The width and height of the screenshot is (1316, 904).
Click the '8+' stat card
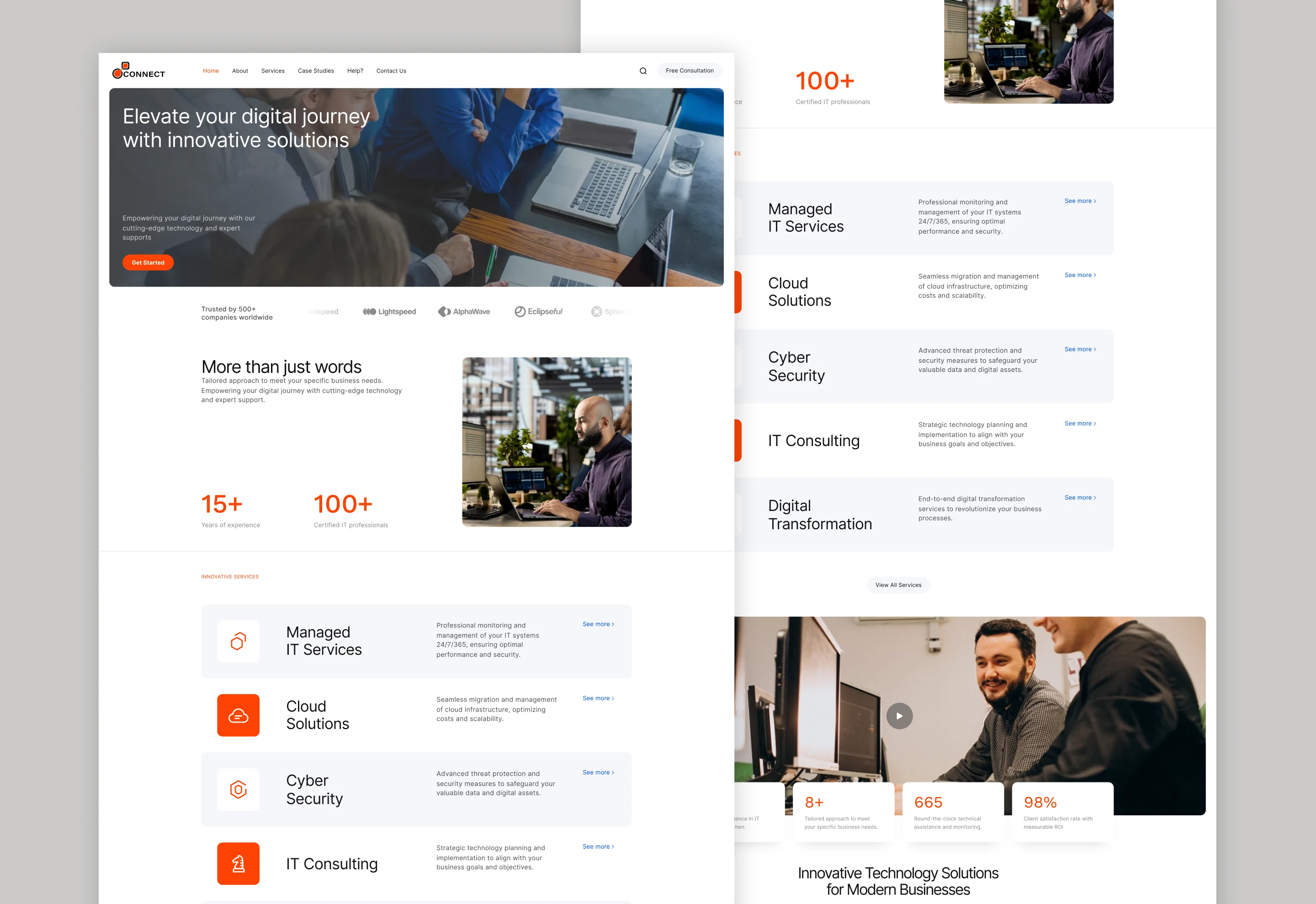843,812
